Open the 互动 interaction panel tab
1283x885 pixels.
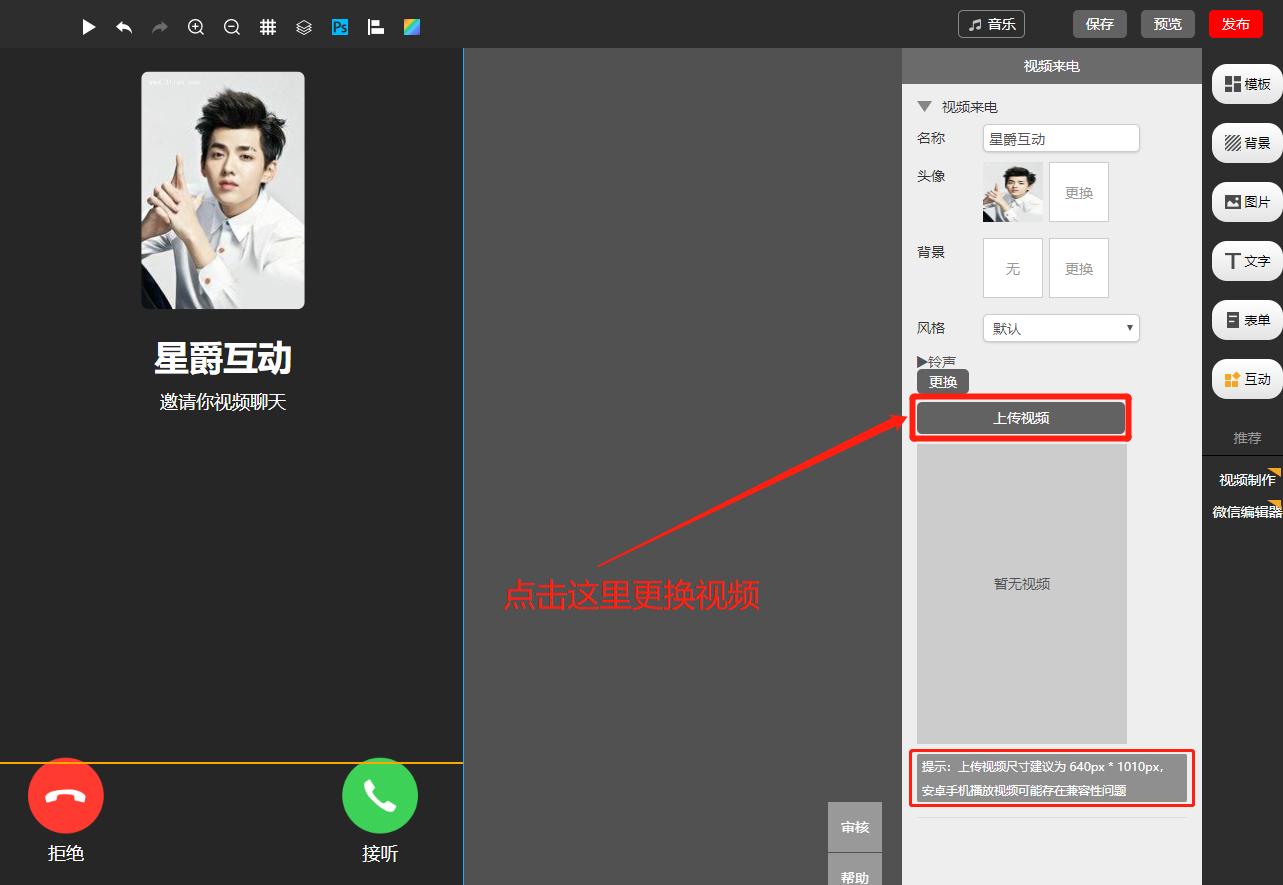(x=1247, y=379)
